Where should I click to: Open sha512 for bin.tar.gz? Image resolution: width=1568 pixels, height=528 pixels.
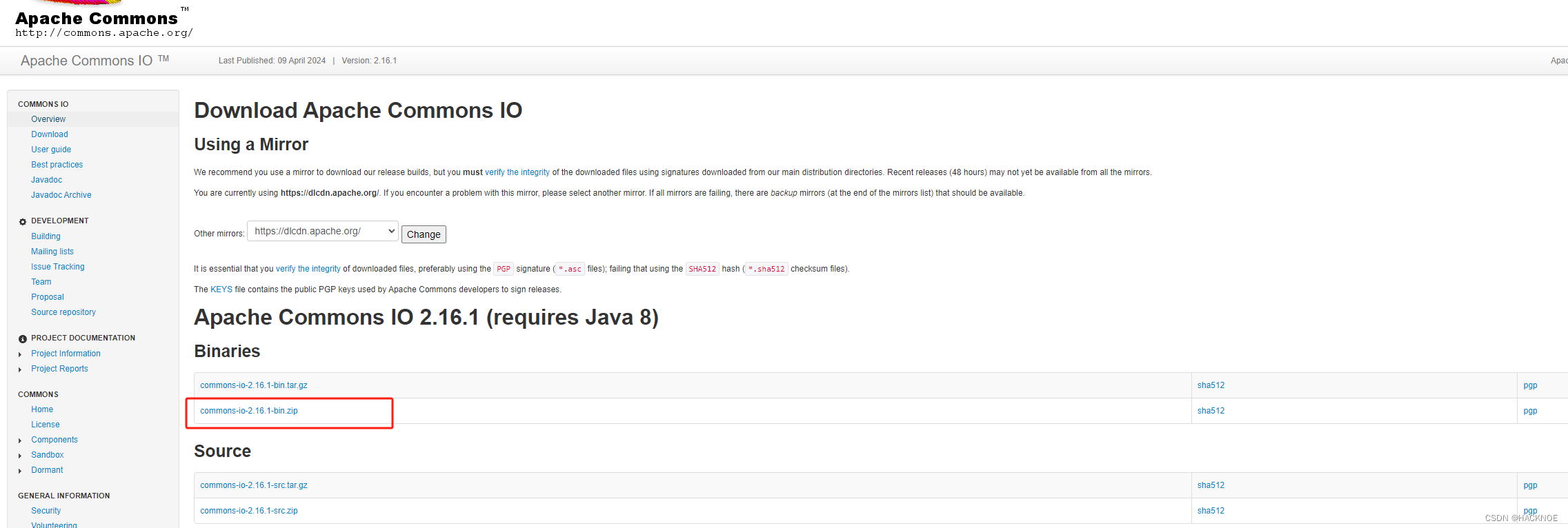click(x=1211, y=385)
